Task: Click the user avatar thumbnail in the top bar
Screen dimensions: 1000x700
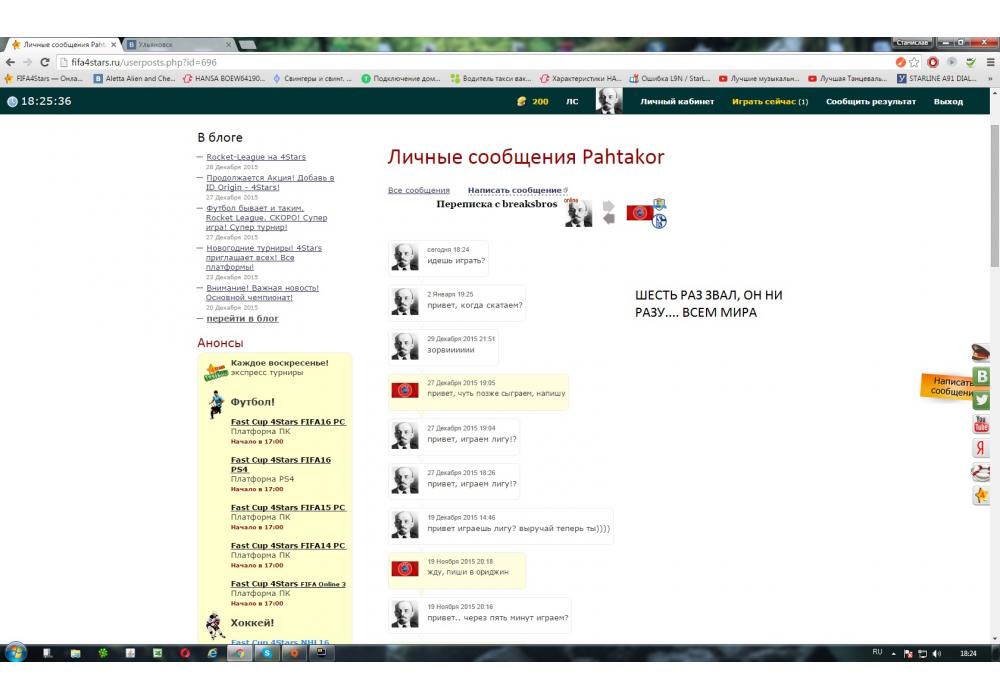Action: (x=609, y=101)
